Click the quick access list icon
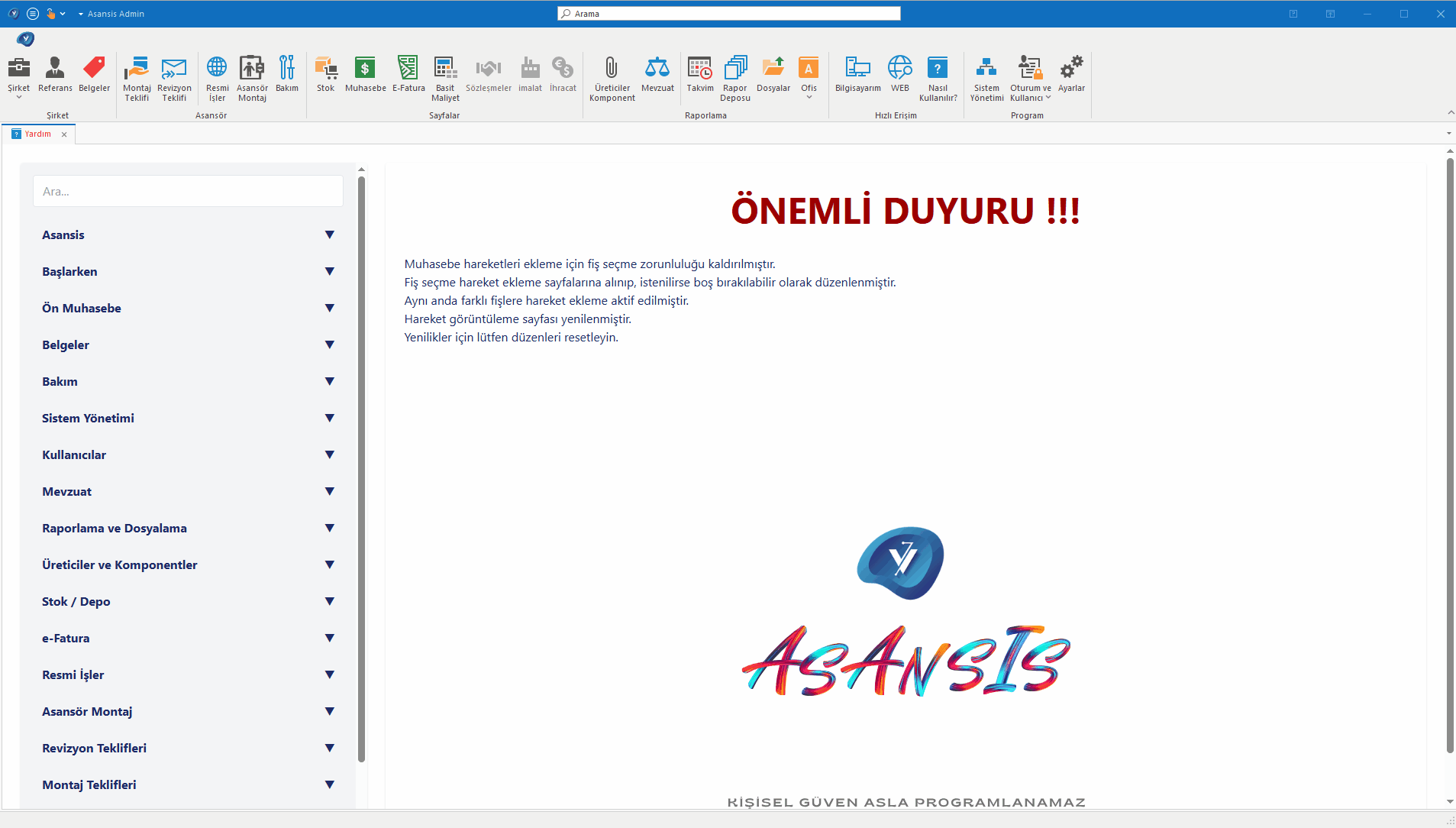 (33, 14)
